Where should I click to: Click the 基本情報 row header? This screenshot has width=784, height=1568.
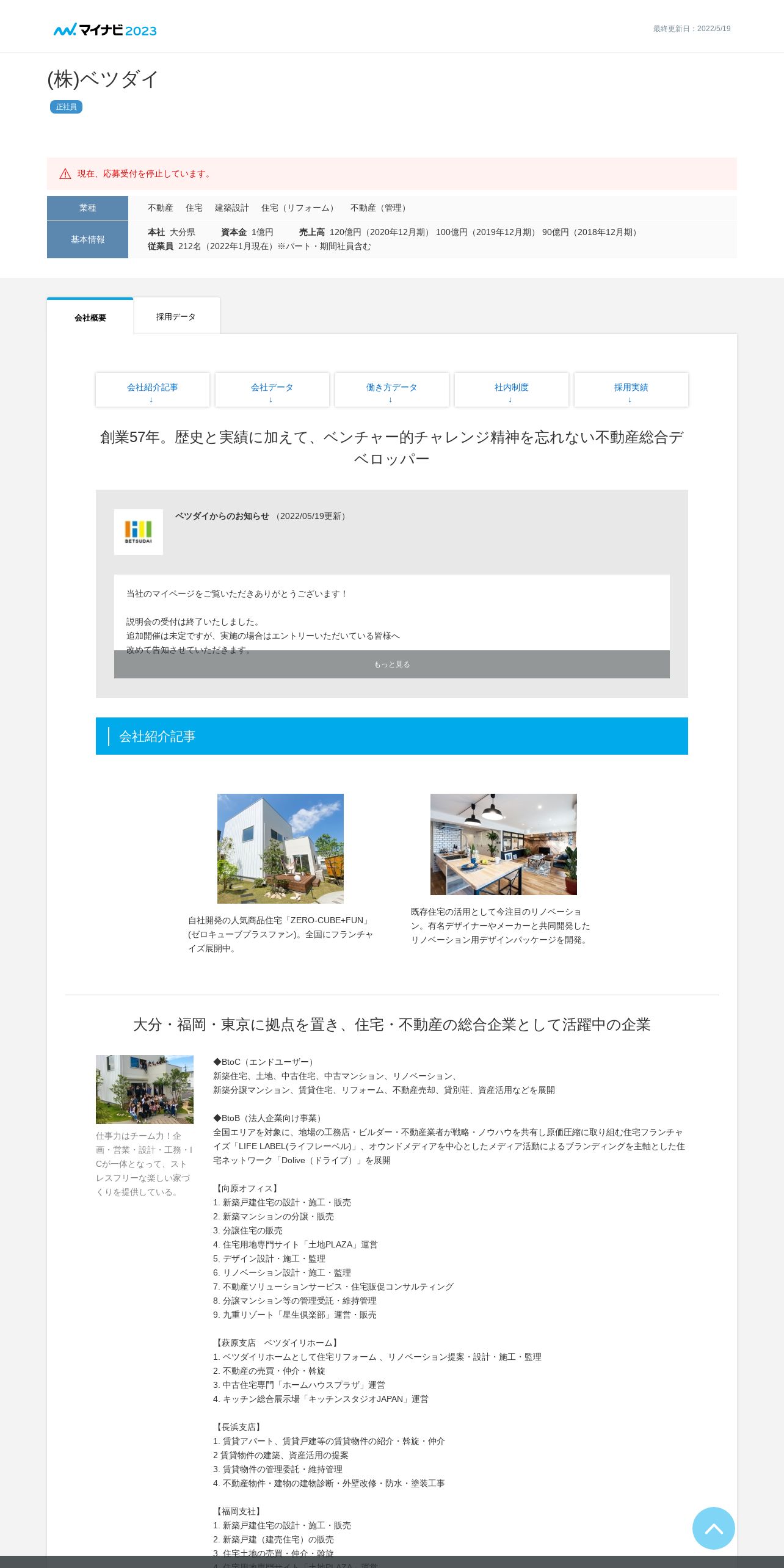tap(87, 239)
